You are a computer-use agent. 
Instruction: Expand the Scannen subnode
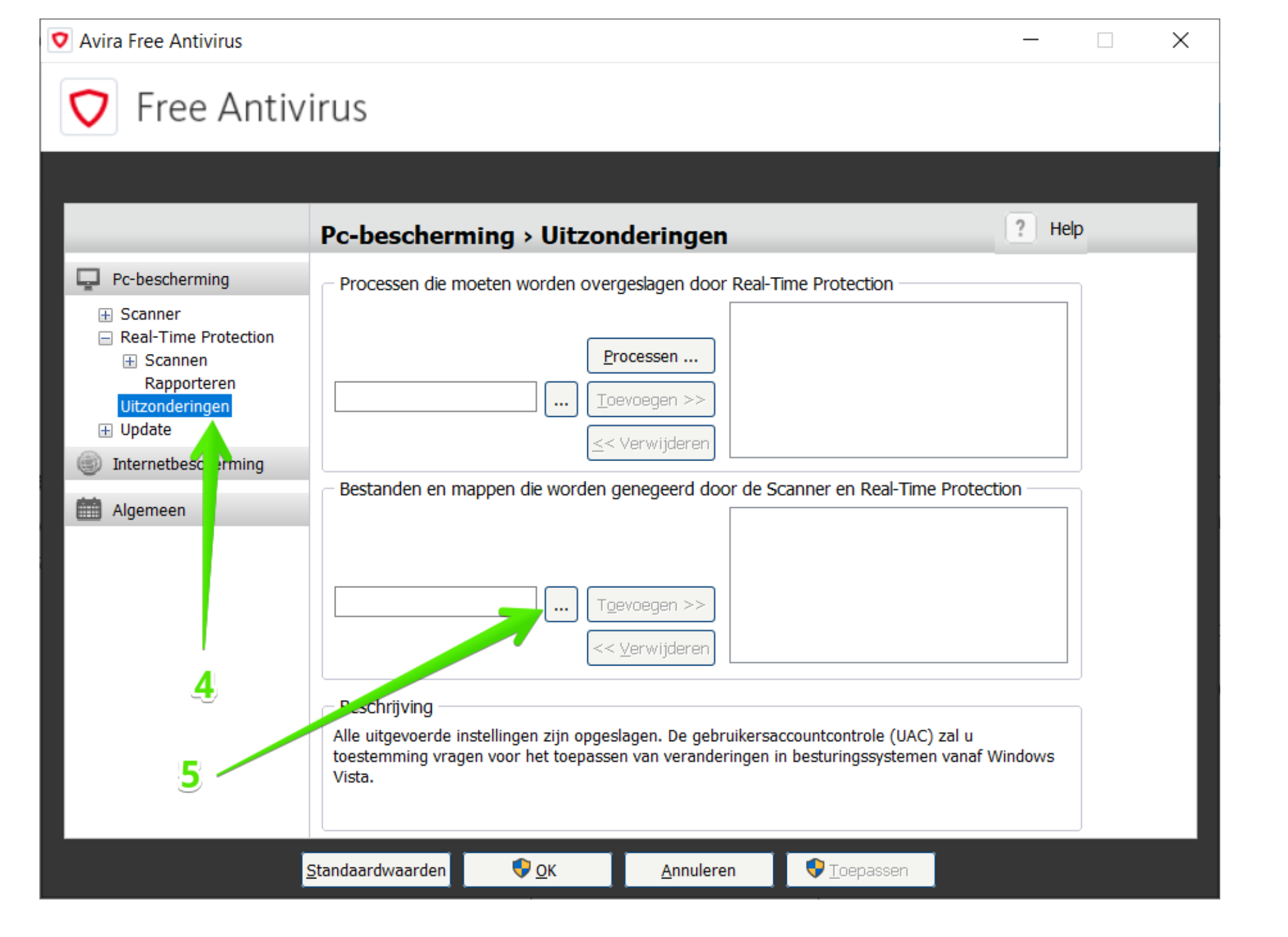pyautogui.click(x=129, y=361)
